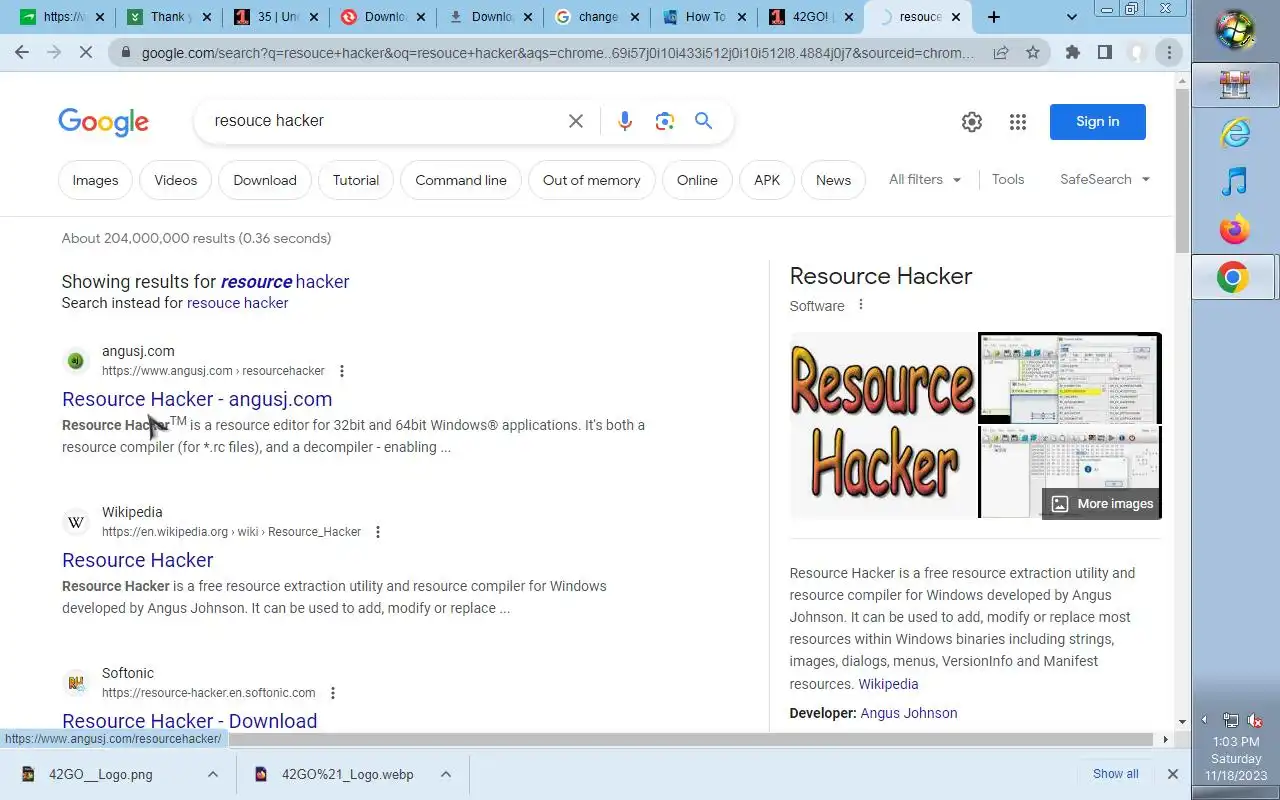Viewport: 1280px width, 800px height.
Task: Select the Download filter chip
Action: click(x=265, y=180)
